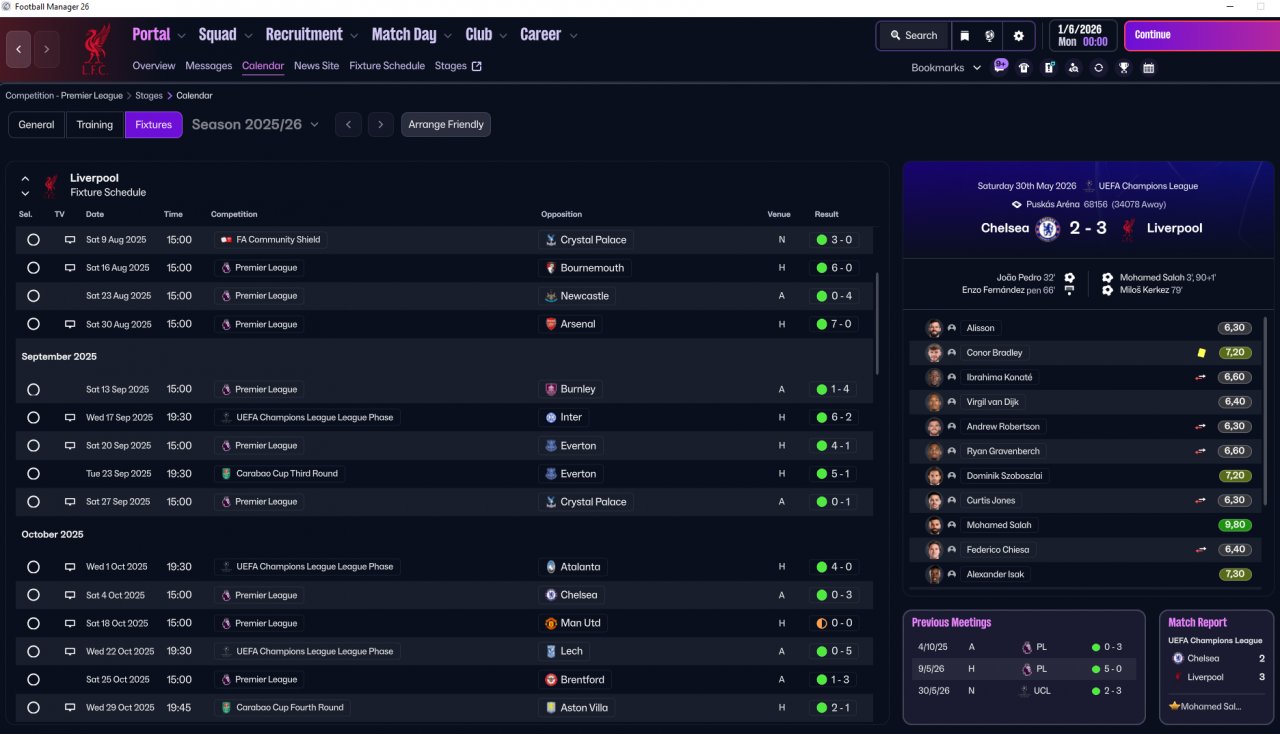Click the scouting person-search shortcut icon
The height and width of the screenshot is (734, 1280).
[1074, 68]
